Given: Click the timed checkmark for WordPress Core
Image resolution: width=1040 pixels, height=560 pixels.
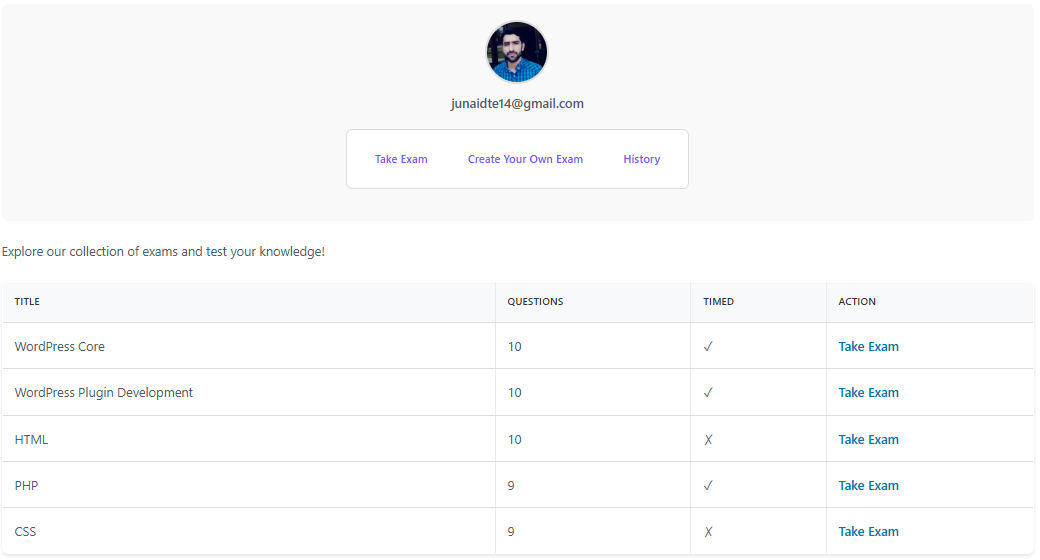Looking at the screenshot, I should (x=708, y=347).
